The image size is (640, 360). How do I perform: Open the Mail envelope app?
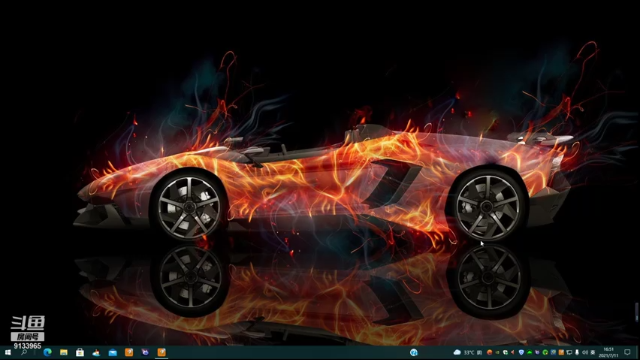point(113,352)
